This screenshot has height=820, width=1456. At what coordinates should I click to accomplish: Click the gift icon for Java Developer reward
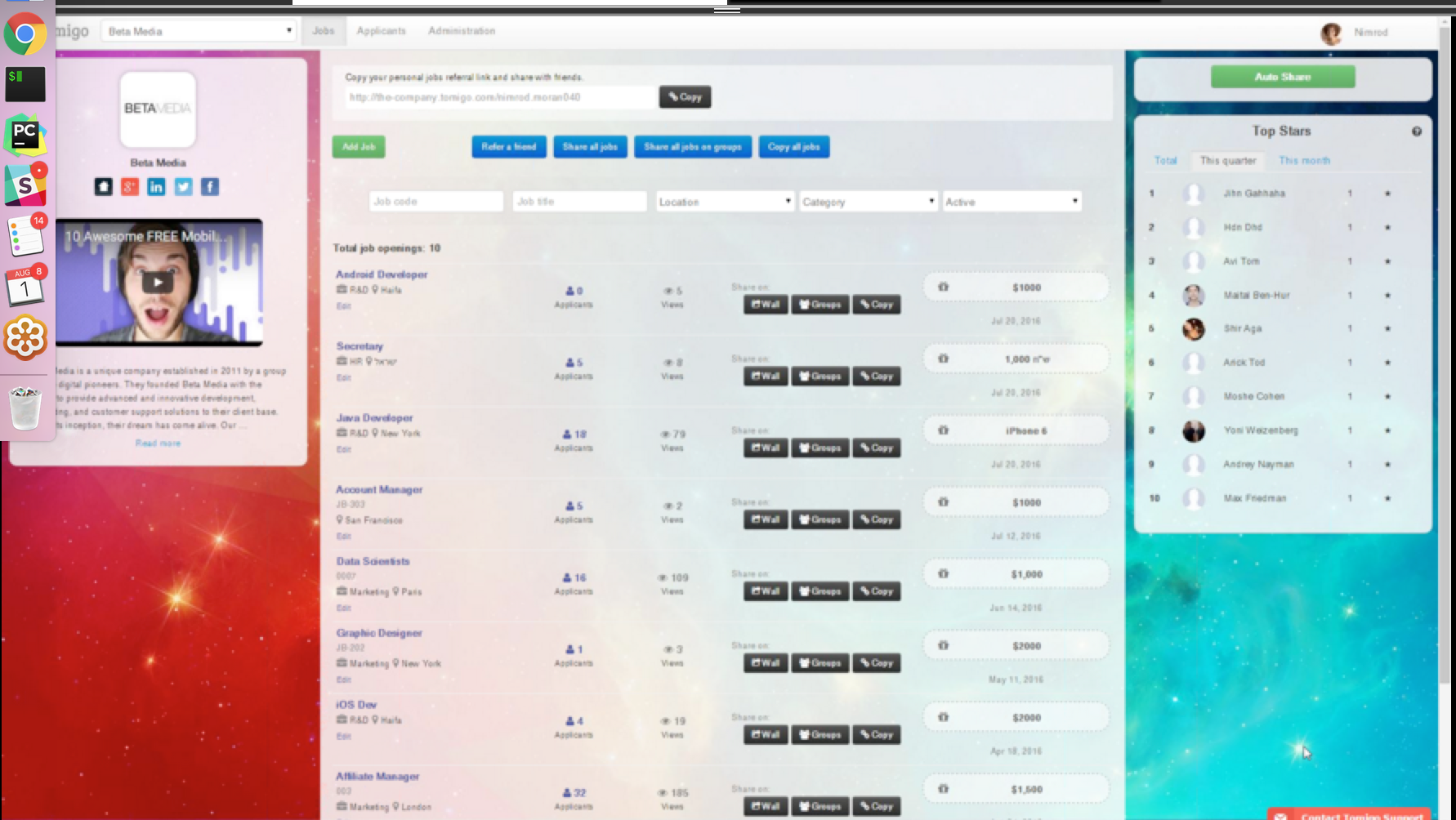[x=943, y=430]
